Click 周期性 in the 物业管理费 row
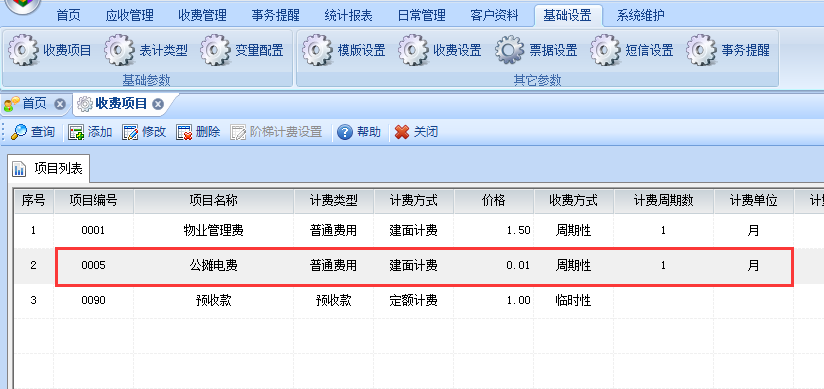 [x=573, y=231]
